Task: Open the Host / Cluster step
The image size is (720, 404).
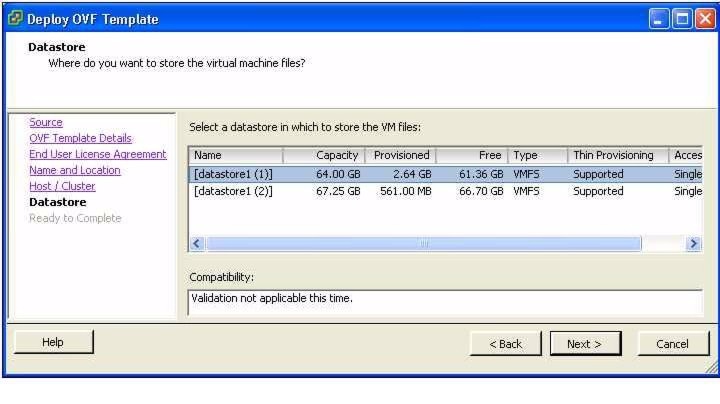Action: coord(62,186)
